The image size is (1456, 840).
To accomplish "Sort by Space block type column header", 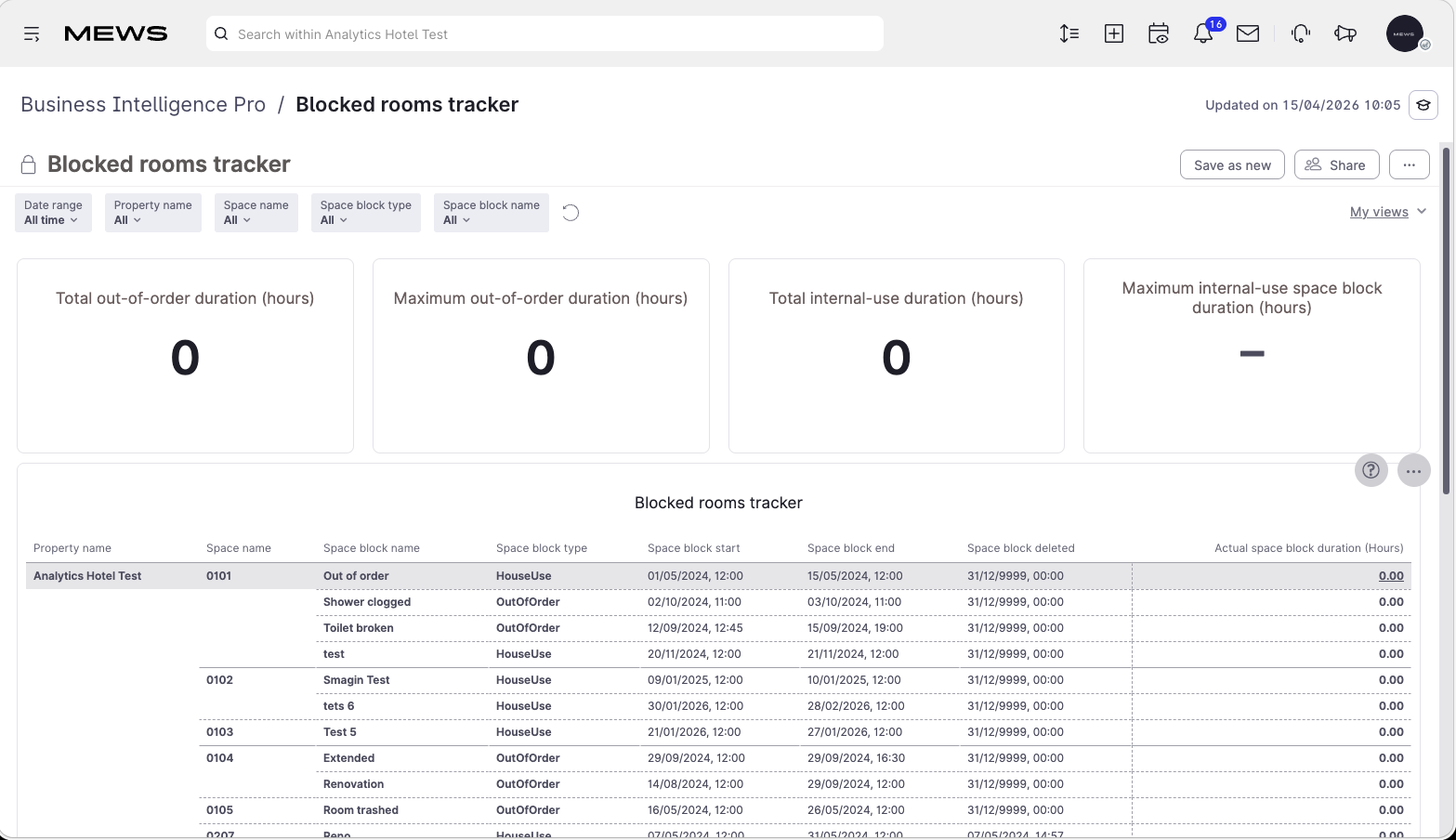I will (x=542, y=548).
